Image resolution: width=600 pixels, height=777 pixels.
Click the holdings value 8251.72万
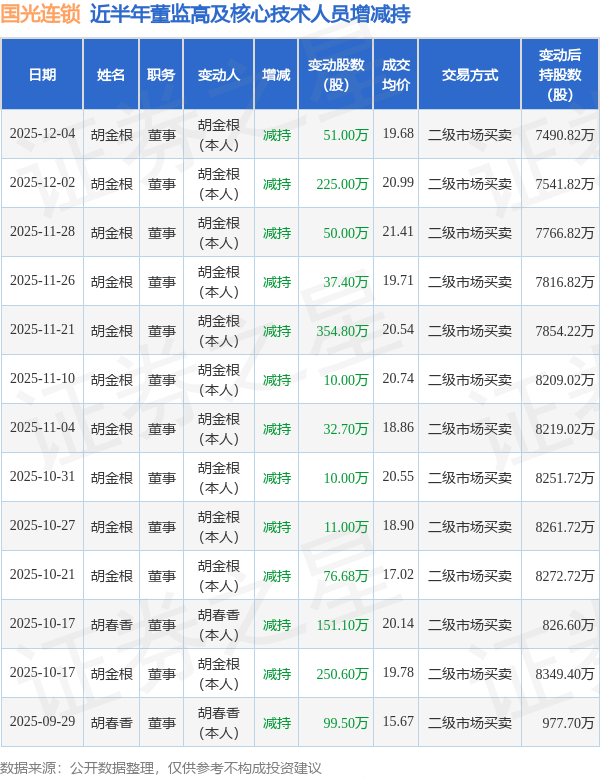[564, 478]
